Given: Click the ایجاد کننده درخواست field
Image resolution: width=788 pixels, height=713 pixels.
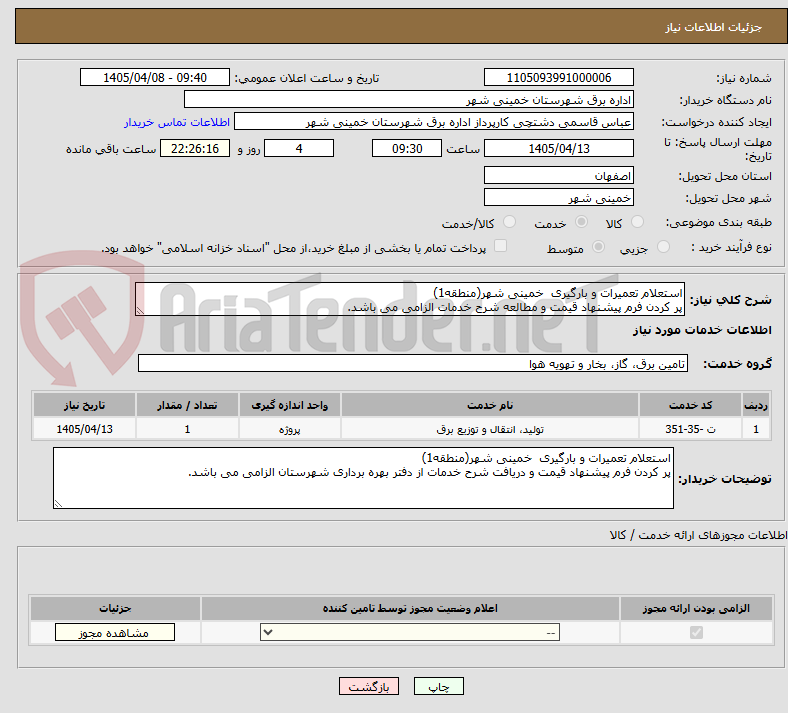Looking at the screenshot, I should [x=434, y=122].
